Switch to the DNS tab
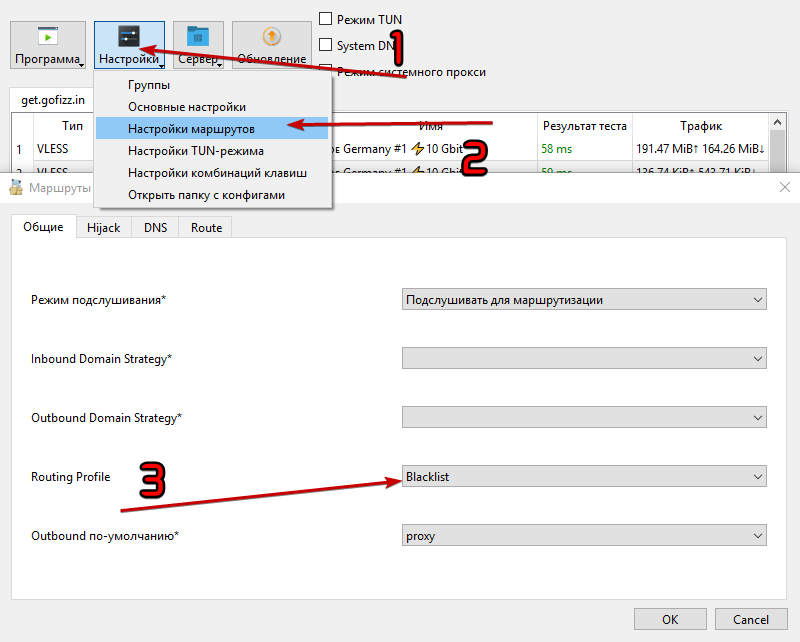 point(155,228)
